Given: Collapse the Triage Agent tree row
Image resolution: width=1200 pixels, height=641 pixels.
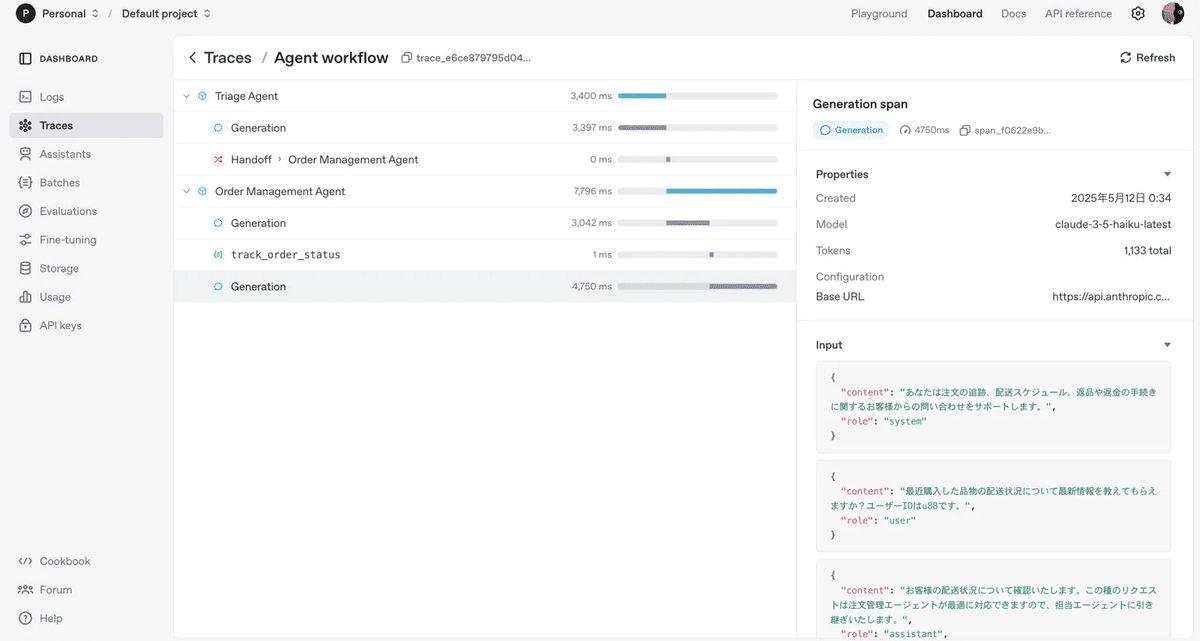Looking at the screenshot, I should click(186, 96).
